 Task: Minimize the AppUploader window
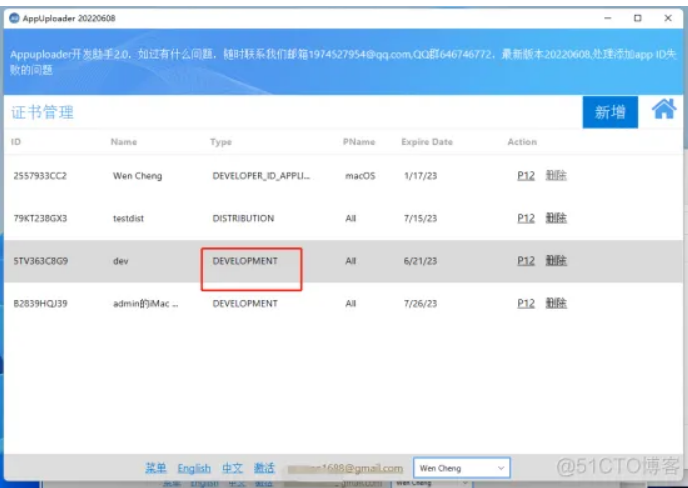[x=608, y=18]
